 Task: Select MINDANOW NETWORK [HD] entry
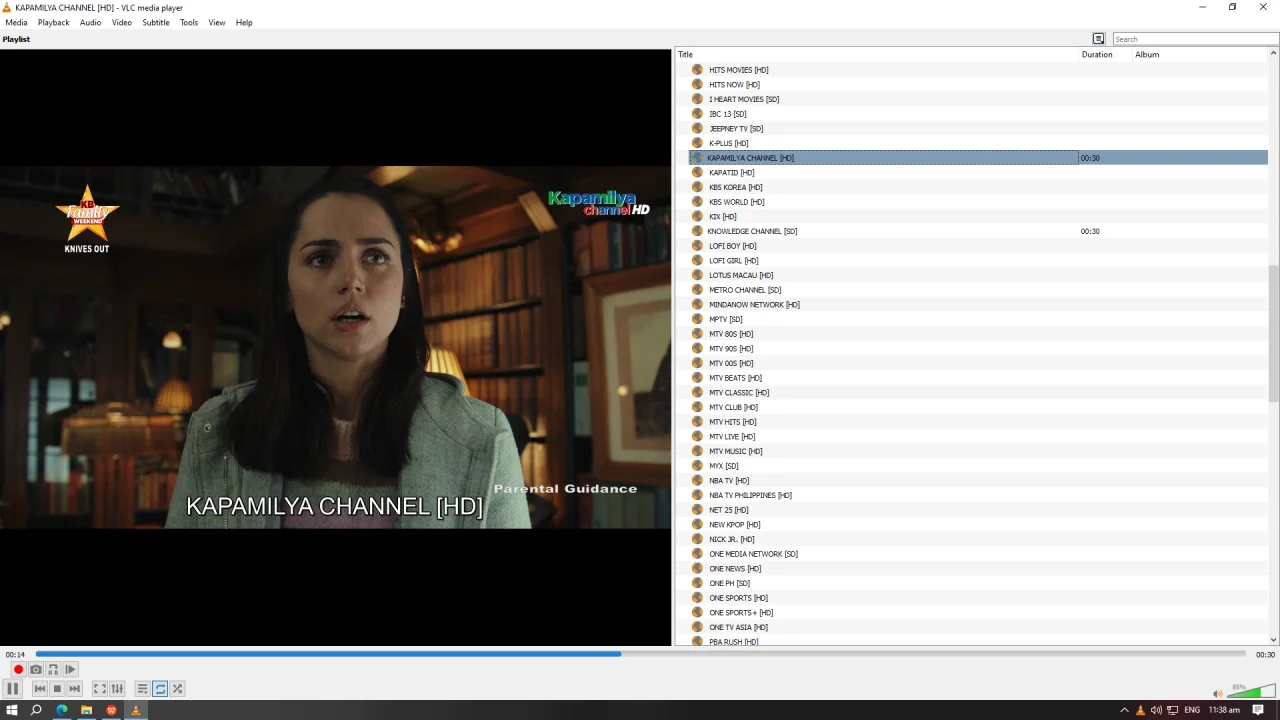754,305
